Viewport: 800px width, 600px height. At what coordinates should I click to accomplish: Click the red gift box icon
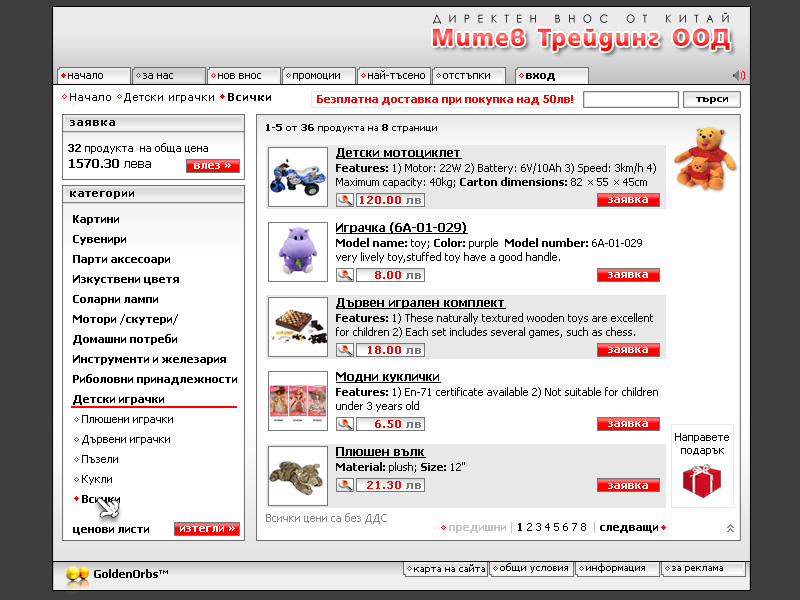coord(701,481)
